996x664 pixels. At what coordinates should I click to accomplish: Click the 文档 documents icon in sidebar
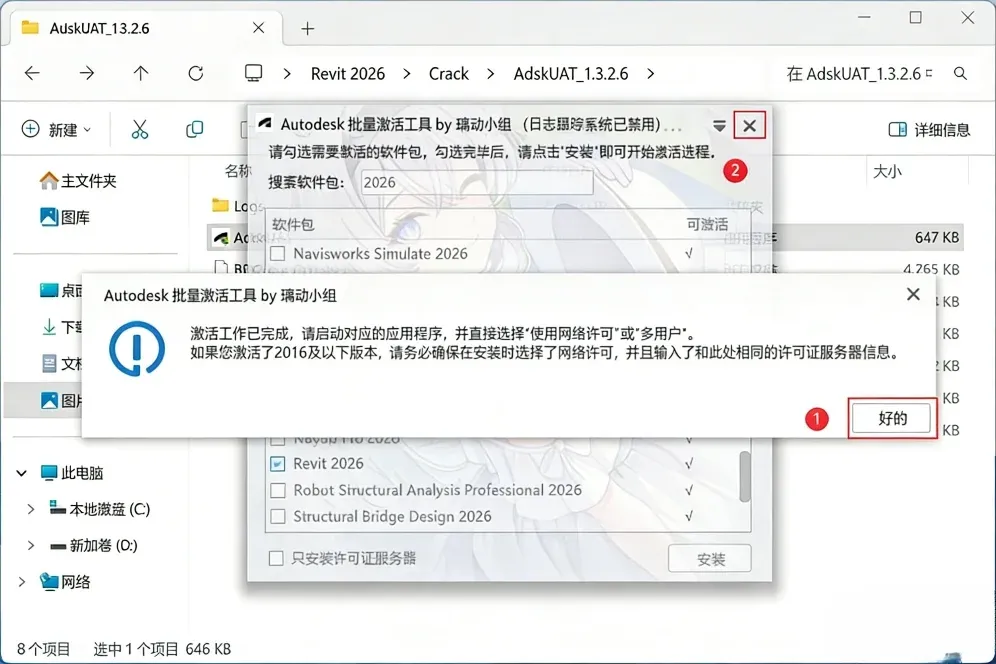click(x=49, y=363)
